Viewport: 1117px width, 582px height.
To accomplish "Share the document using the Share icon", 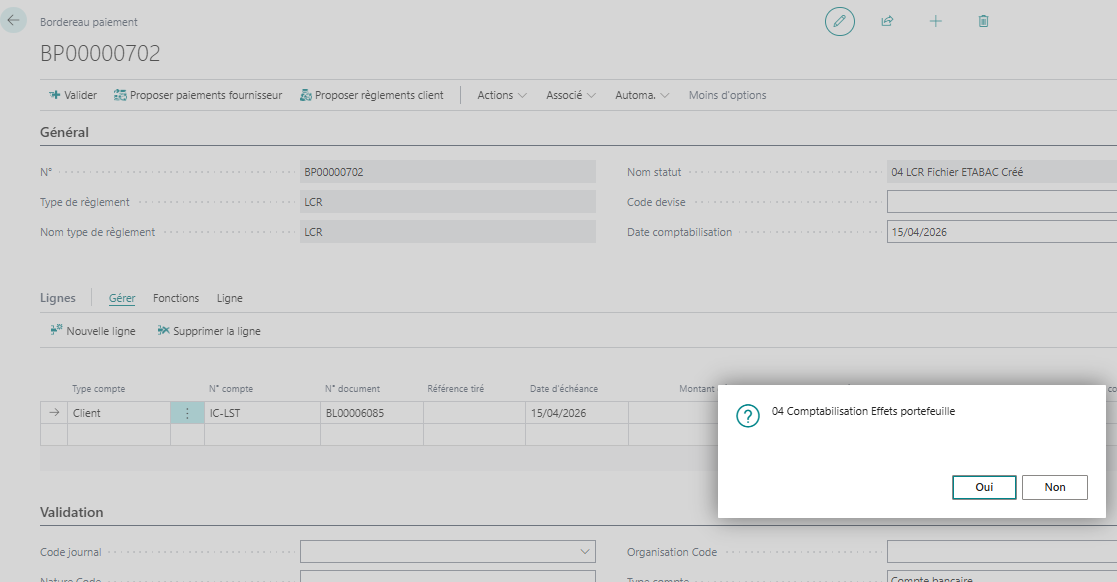I will pyautogui.click(x=887, y=21).
